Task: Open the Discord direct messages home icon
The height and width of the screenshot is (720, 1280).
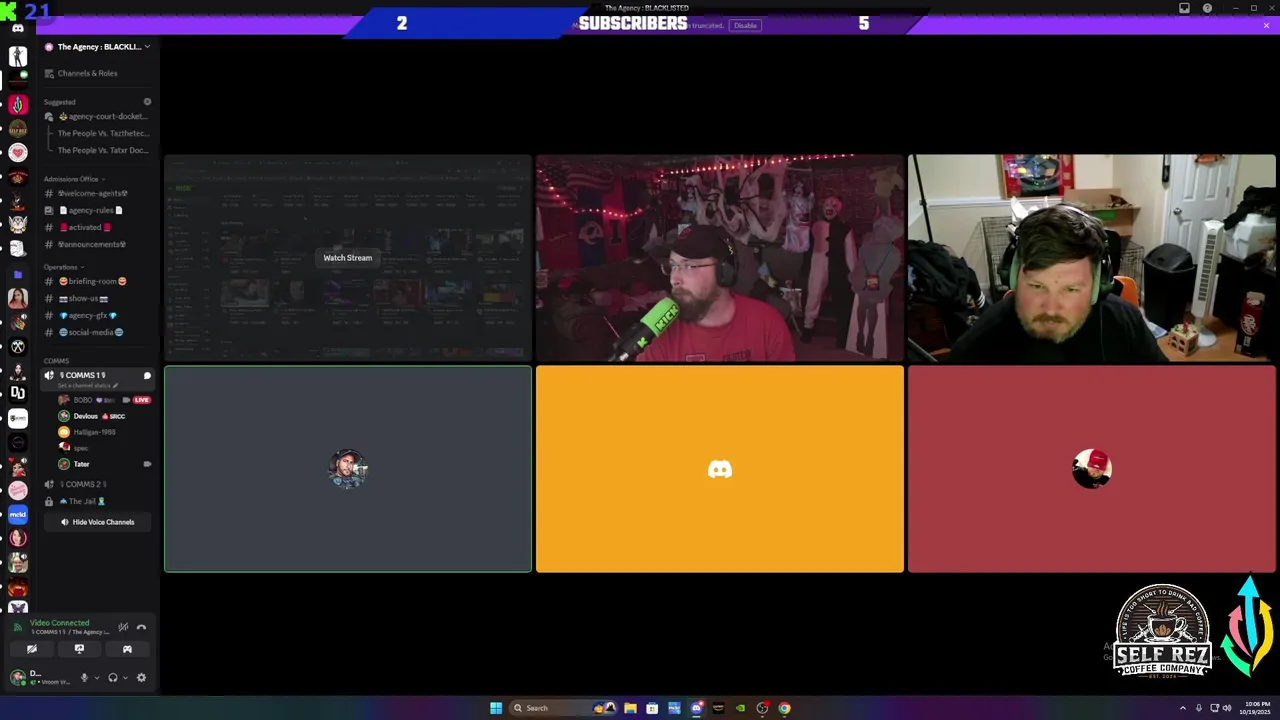Action: [17, 28]
